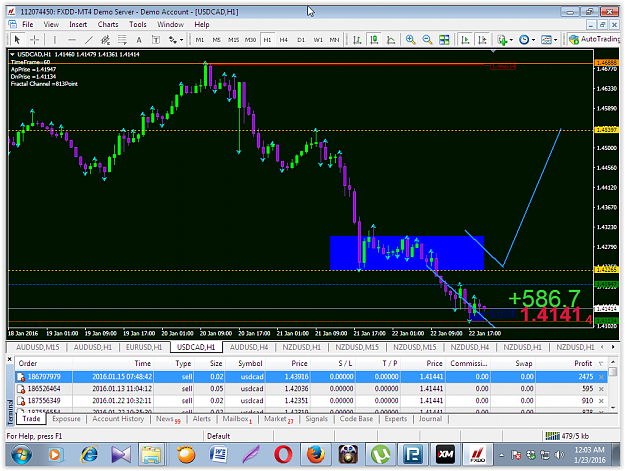Draw a horizontal line tool
The width and height of the screenshot is (625, 471).
[72, 39]
